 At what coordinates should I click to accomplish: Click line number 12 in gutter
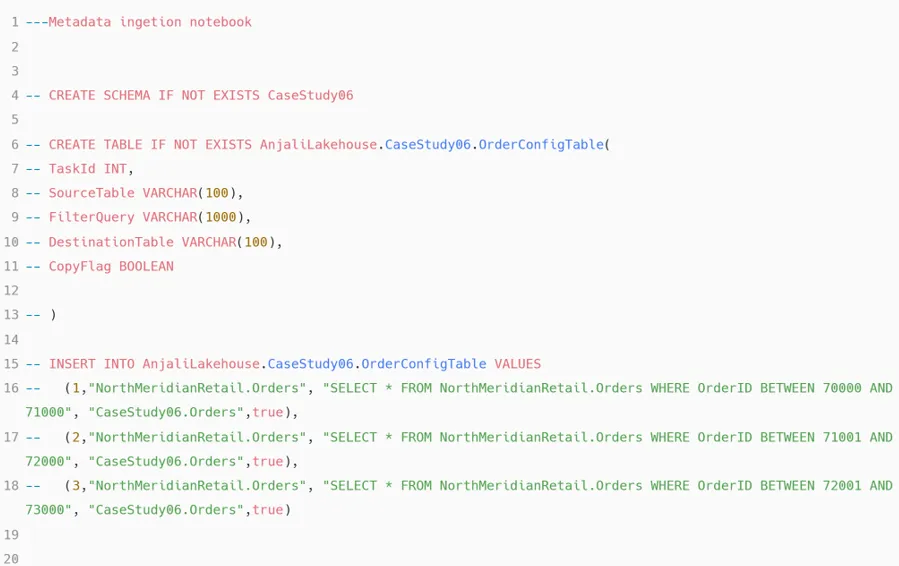point(11,291)
